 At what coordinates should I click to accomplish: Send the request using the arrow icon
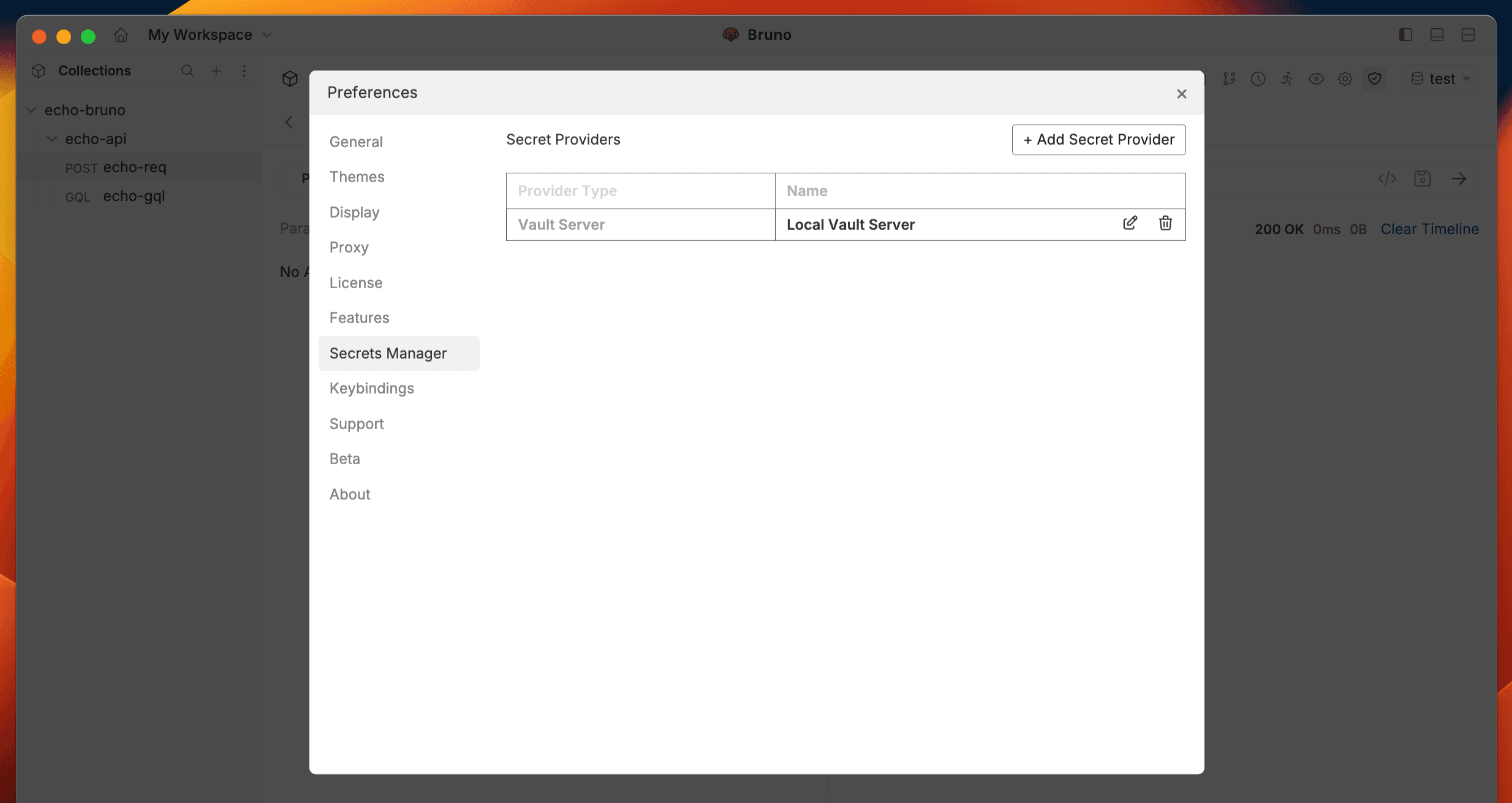[x=1460, y=178]
